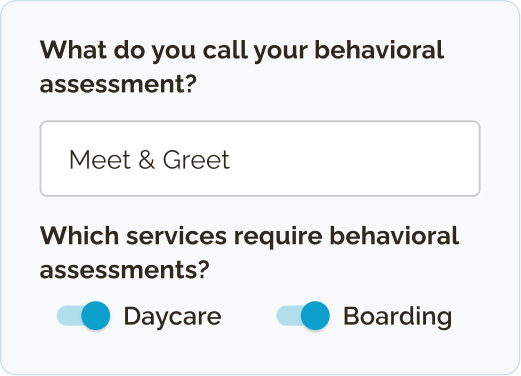
Task: Place cursor after "Greet" in the input
Action: point(231,160)
